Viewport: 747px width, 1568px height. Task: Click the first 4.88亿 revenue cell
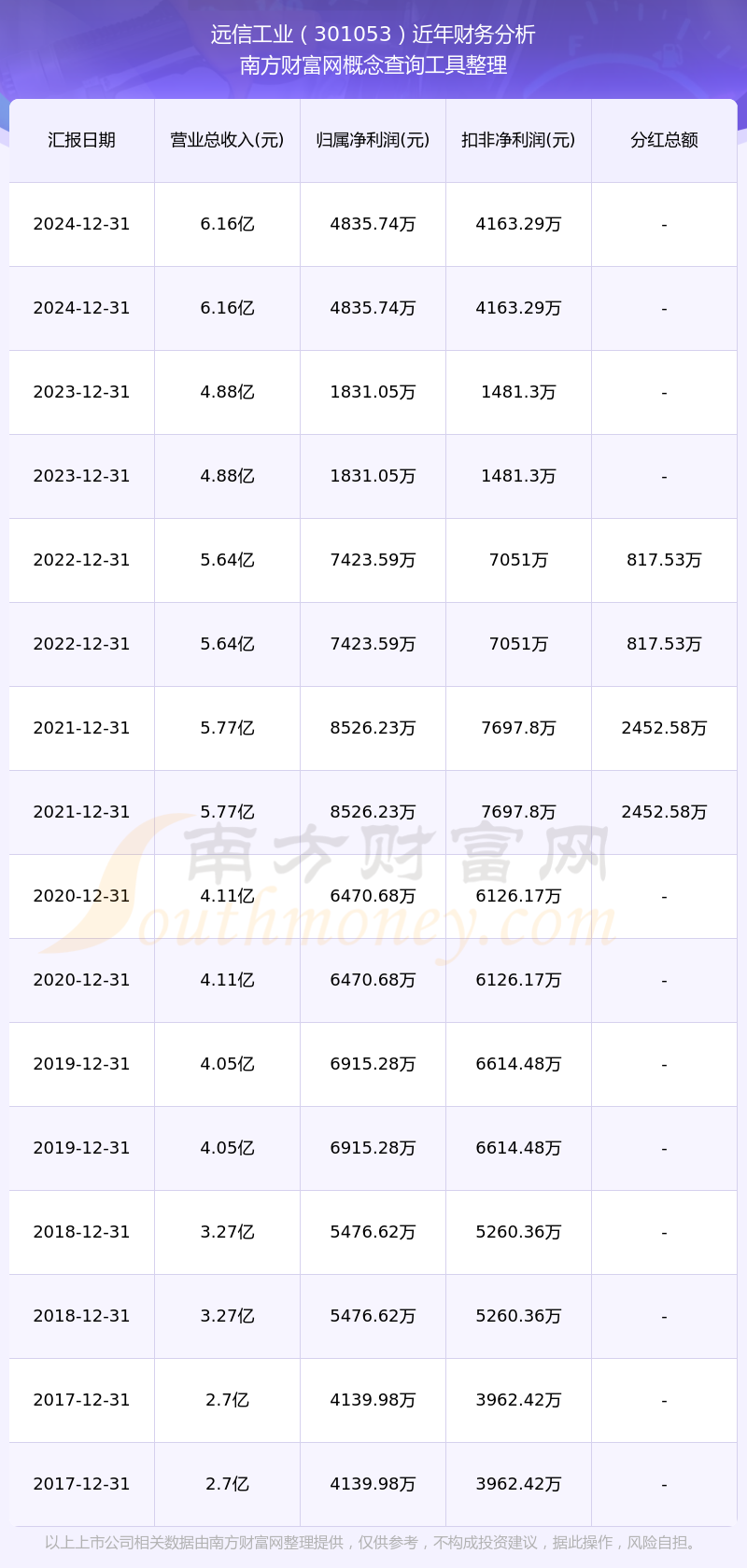point(227,392)
